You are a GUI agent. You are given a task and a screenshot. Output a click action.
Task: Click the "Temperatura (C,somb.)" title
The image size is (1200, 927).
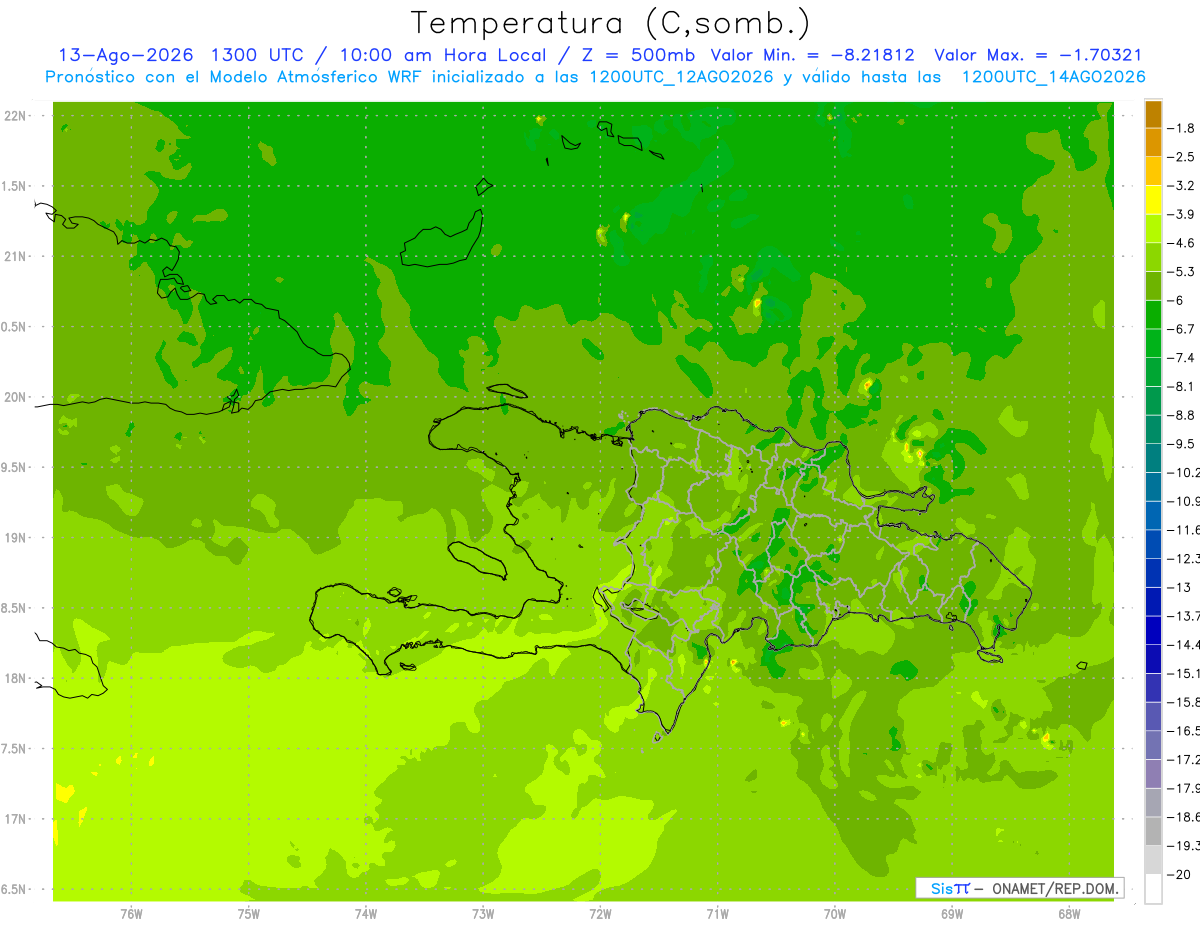click(x=610, y=23)
